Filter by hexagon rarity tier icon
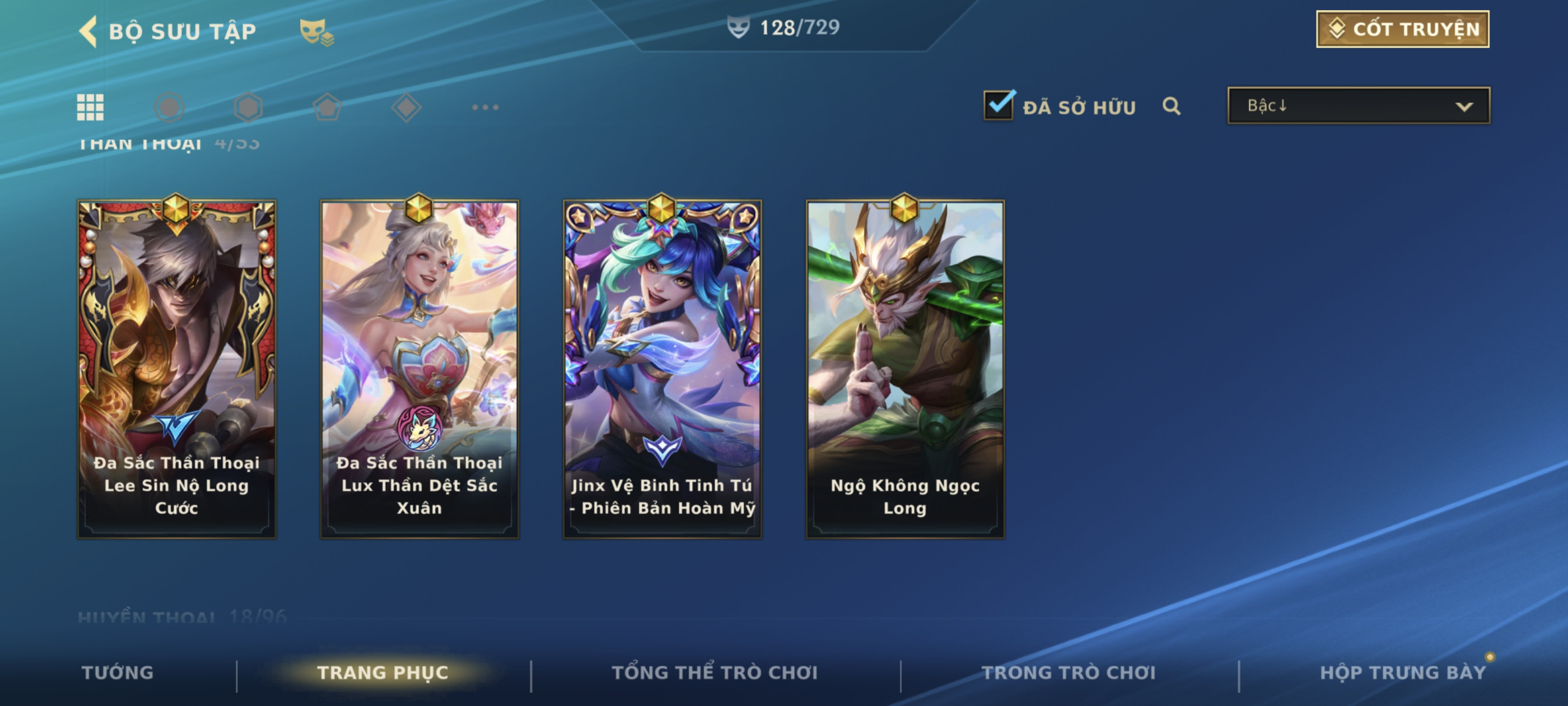Viewport: 1568px width, 706px height. tap(248, 107)
